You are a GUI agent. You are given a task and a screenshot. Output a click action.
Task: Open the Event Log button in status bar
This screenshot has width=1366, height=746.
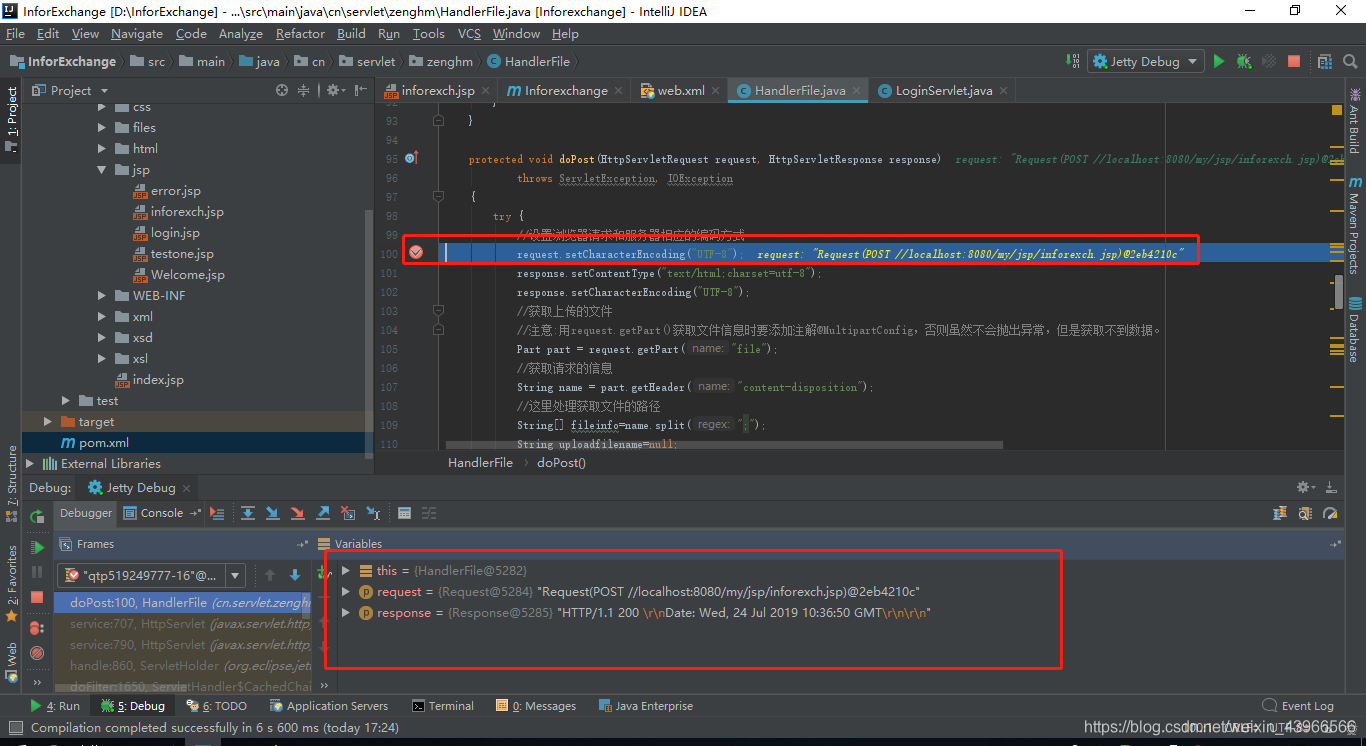[x=1299, y=706]
